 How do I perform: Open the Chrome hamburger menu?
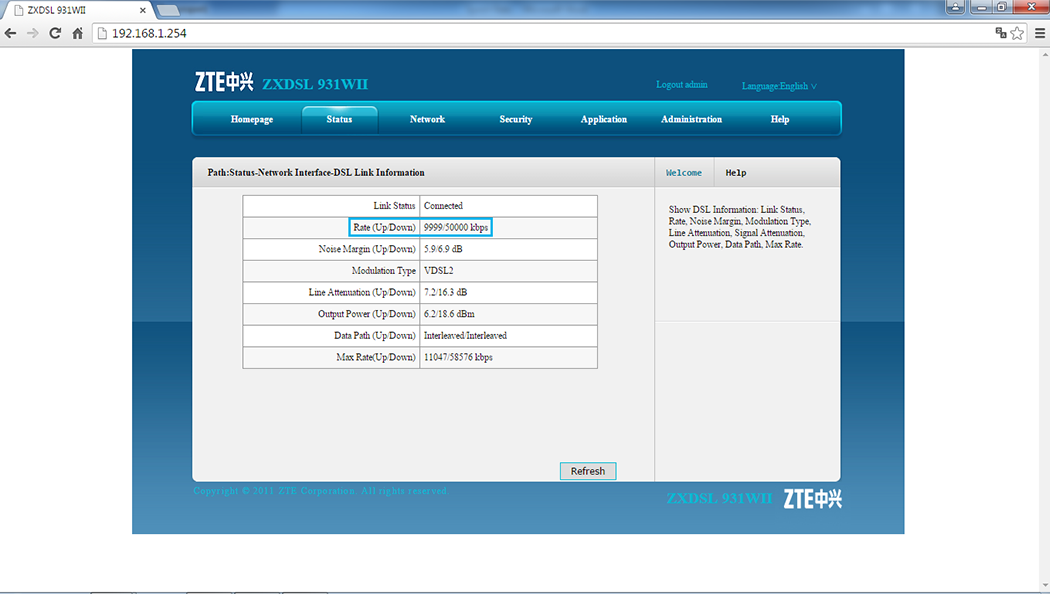tap(1039, 33)
